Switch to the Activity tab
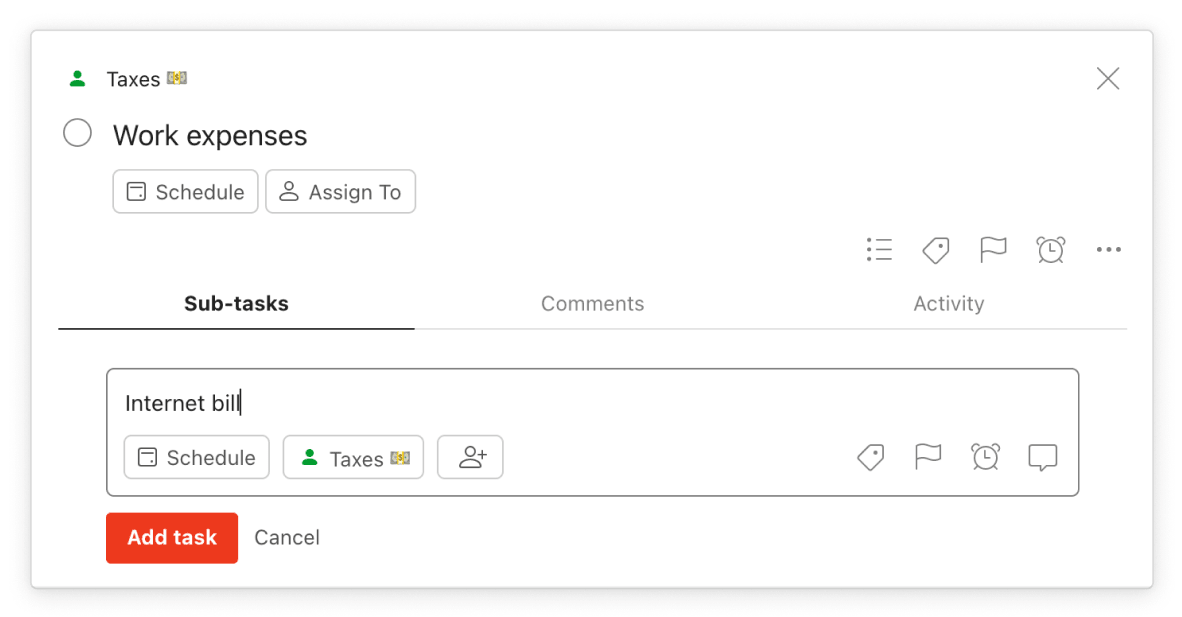1182x617 pixels. click(948, 304)
